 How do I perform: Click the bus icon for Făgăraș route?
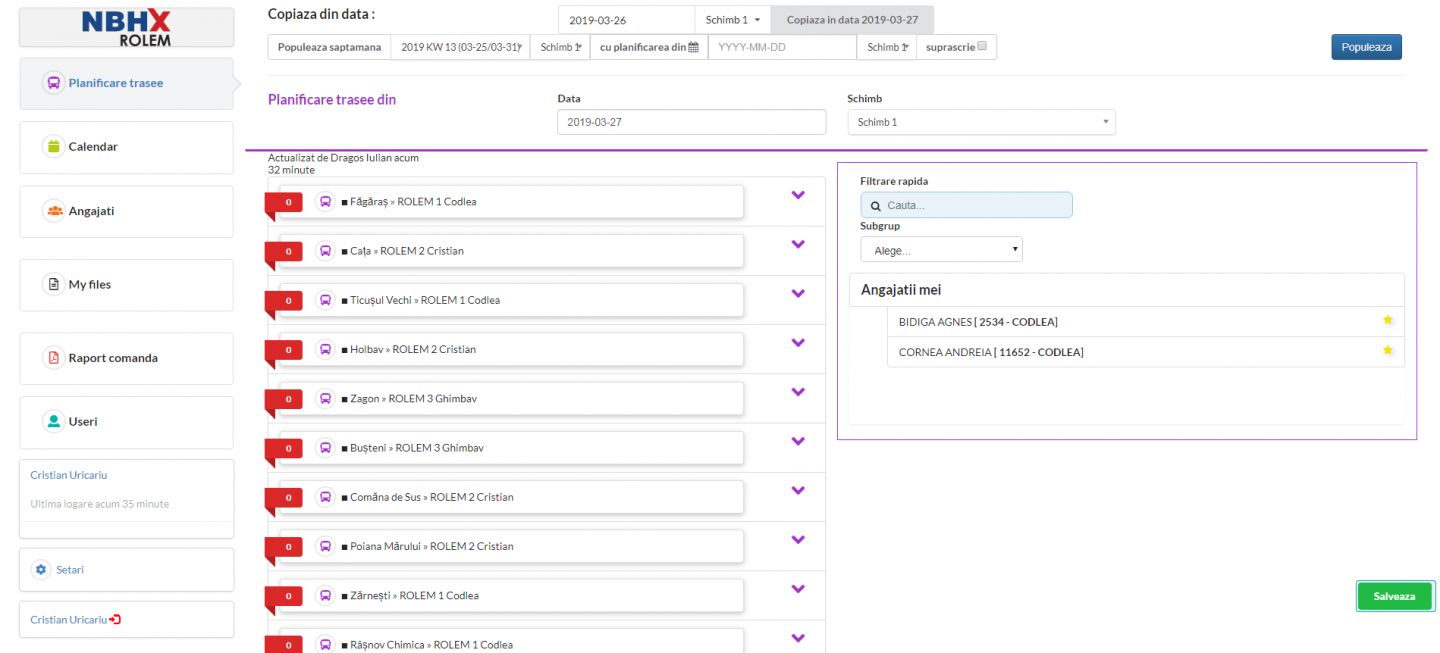(x=325, y=202)
